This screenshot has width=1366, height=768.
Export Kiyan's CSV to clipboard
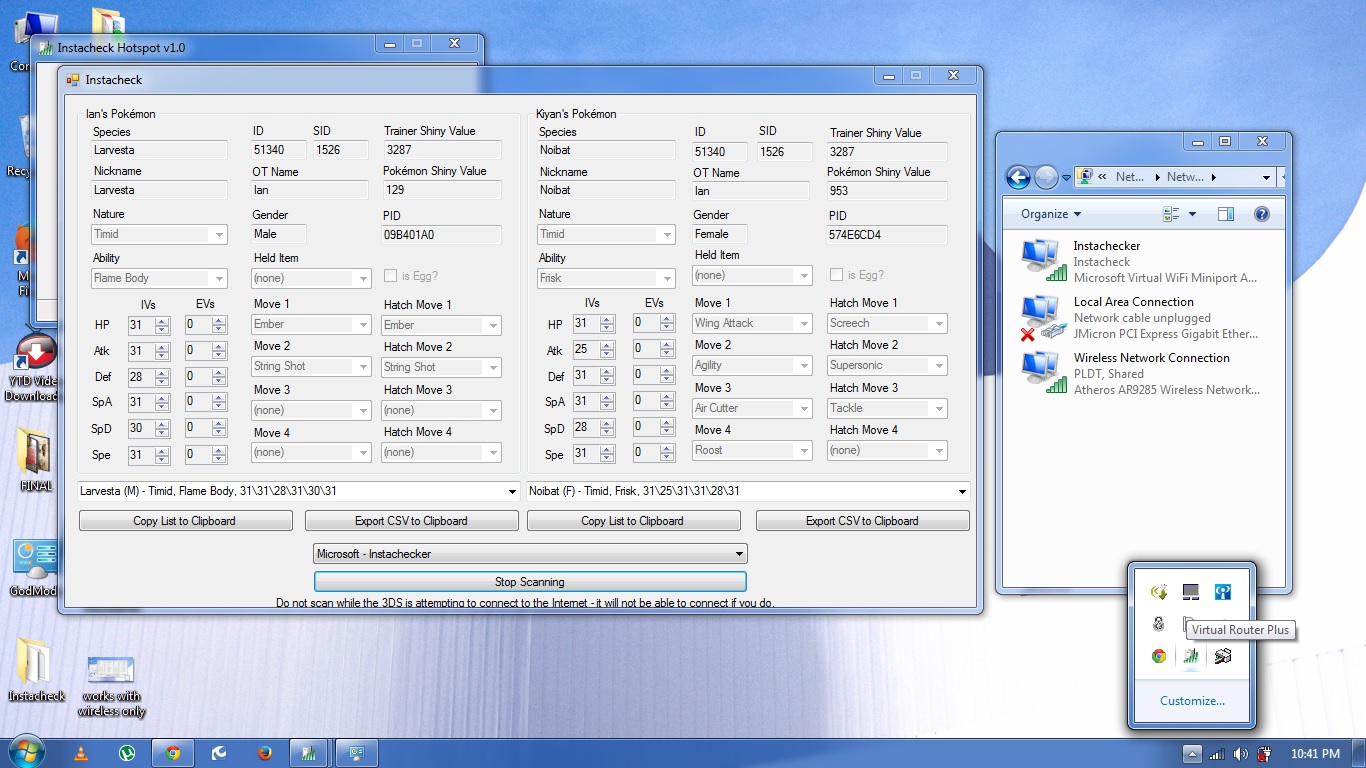point(862,521)
